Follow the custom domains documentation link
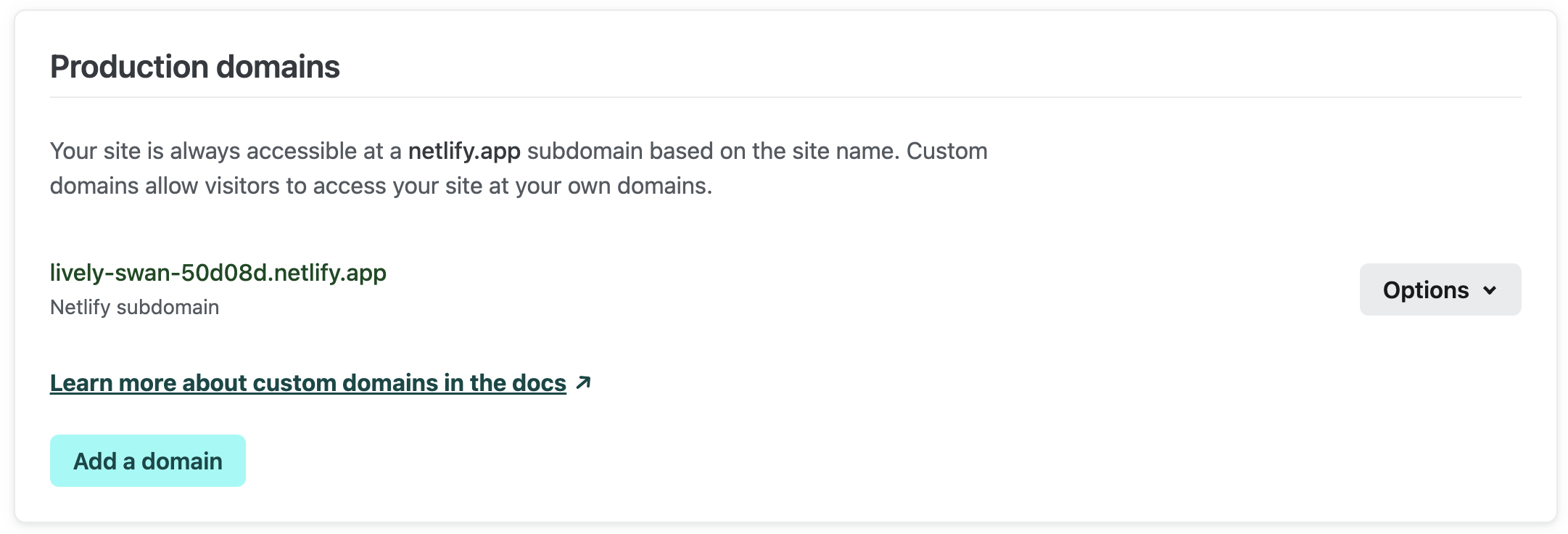Viewport: 1568px width, 534px height. point(307,382)
